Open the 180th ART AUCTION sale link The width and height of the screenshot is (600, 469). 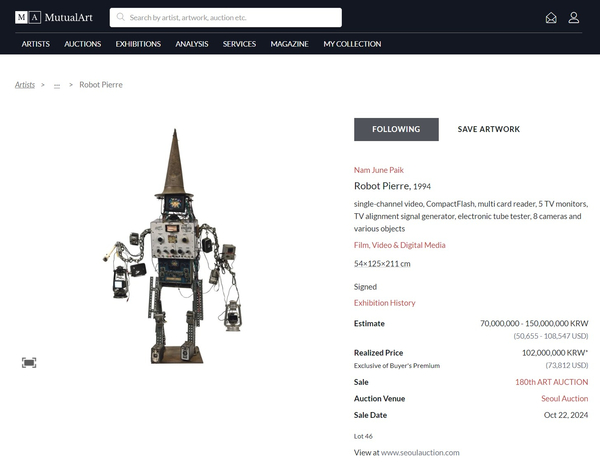551,382
